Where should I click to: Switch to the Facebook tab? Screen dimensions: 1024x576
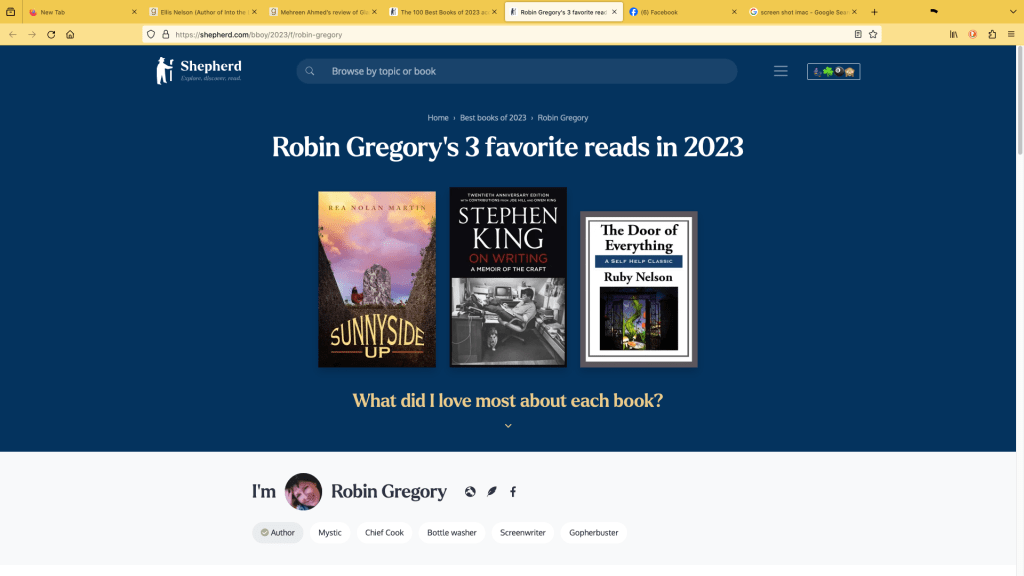(x=681, y=12)
